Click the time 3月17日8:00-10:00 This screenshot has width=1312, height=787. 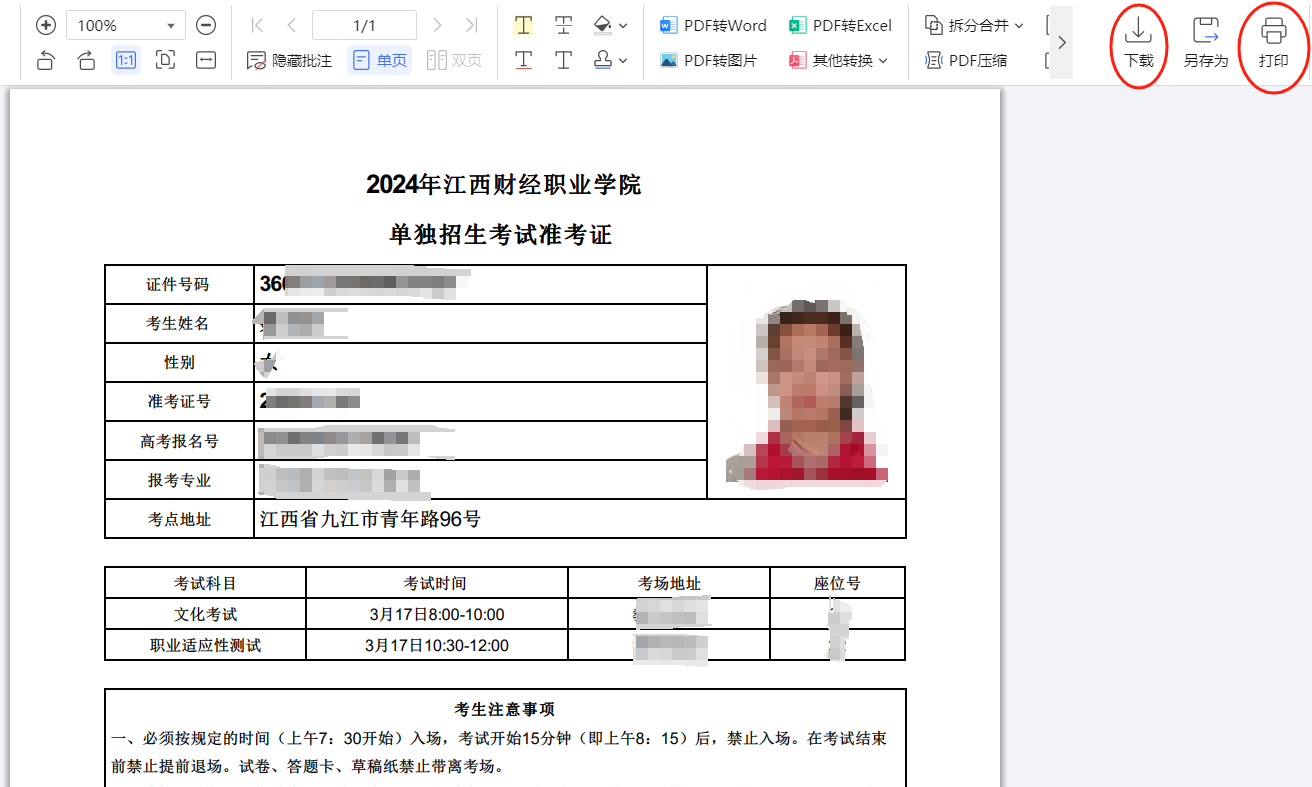point(437,614)
